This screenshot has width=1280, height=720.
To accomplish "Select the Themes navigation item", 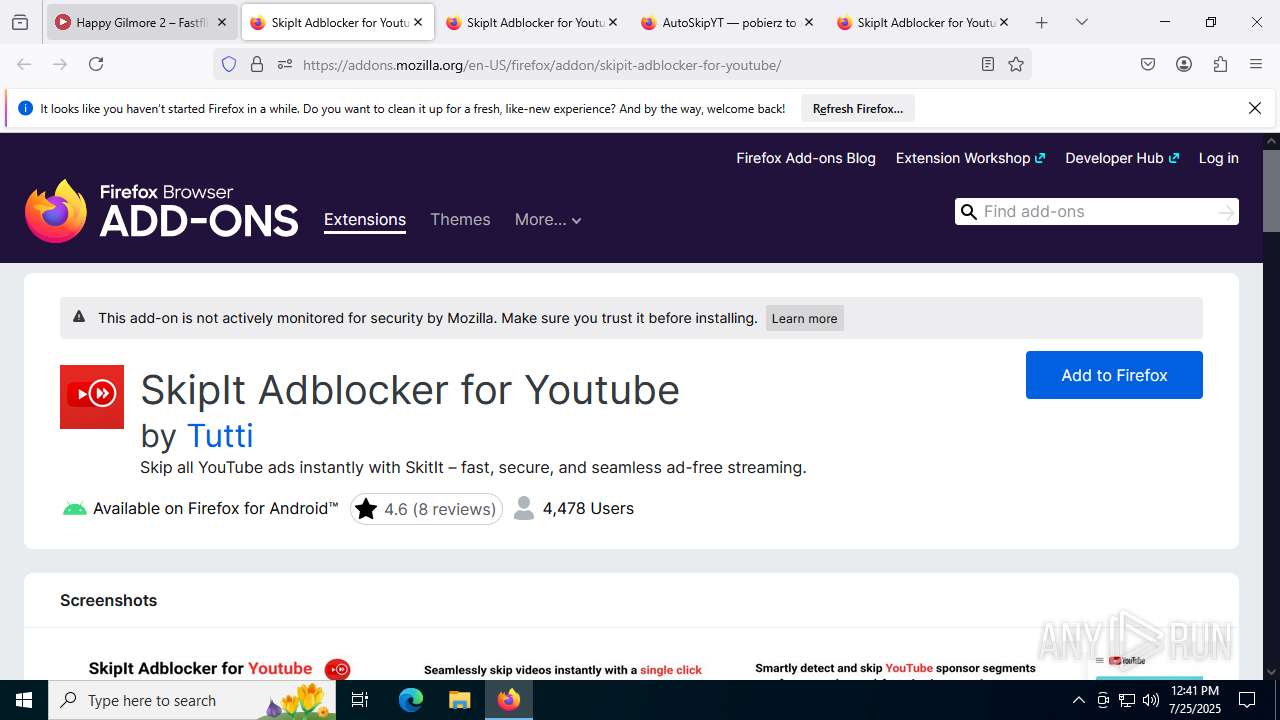I will pos(460,220).
